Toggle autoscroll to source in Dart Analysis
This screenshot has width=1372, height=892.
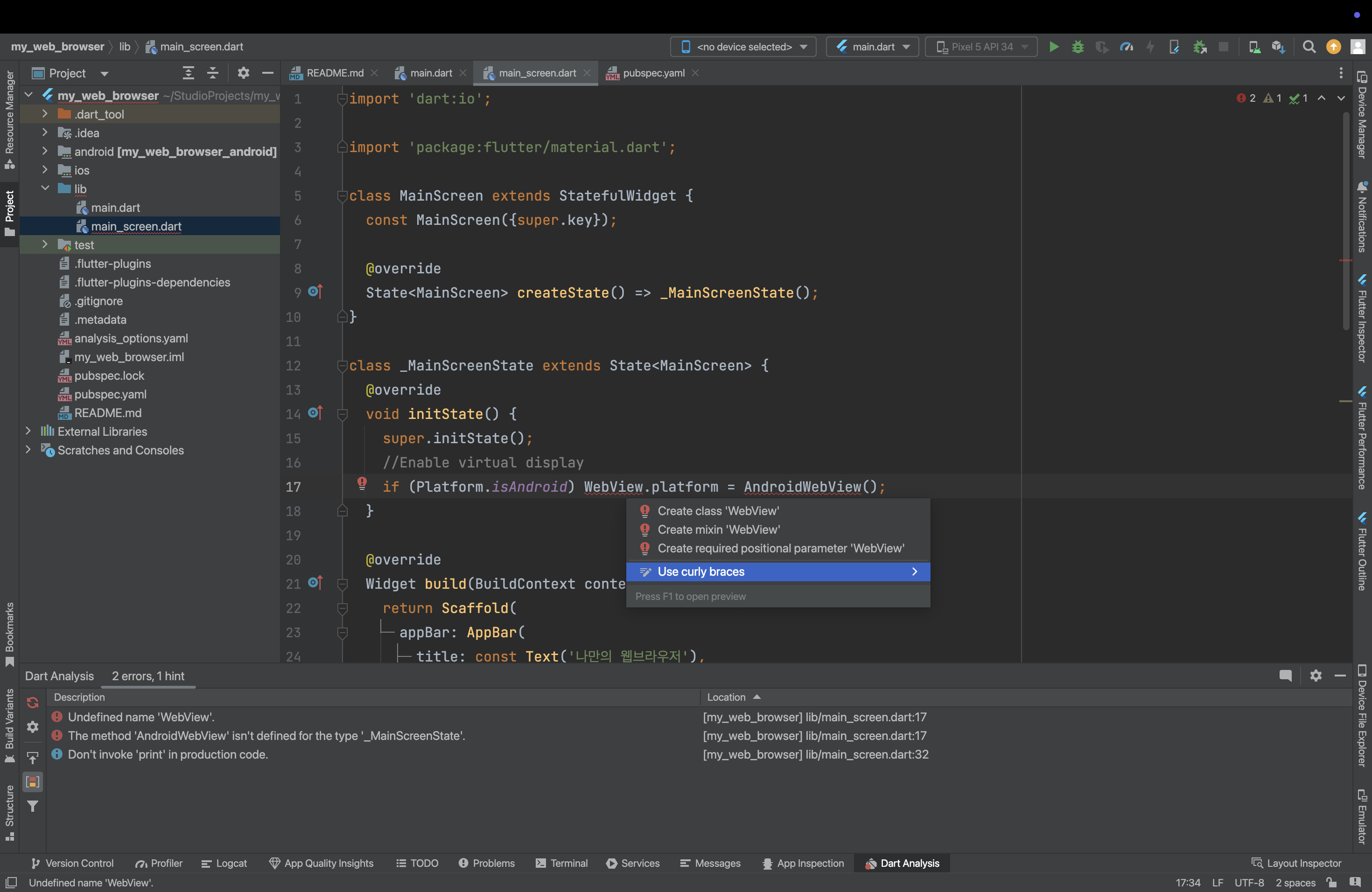coord(33,757)
